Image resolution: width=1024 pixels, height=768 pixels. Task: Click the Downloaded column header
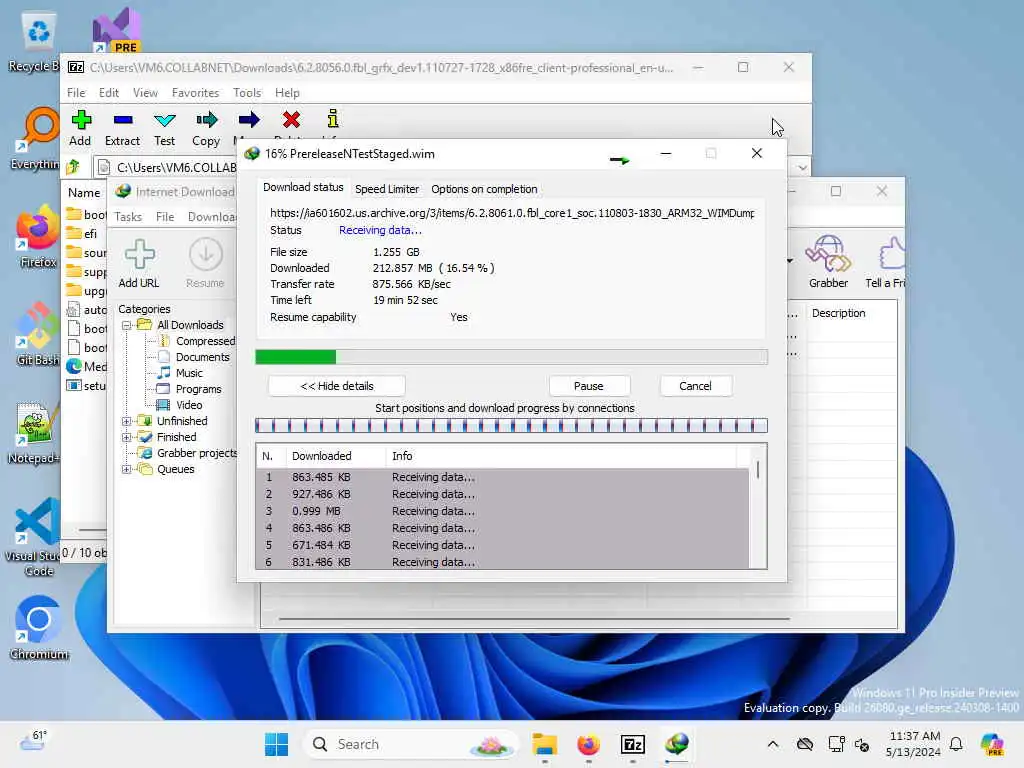point(335,456)
